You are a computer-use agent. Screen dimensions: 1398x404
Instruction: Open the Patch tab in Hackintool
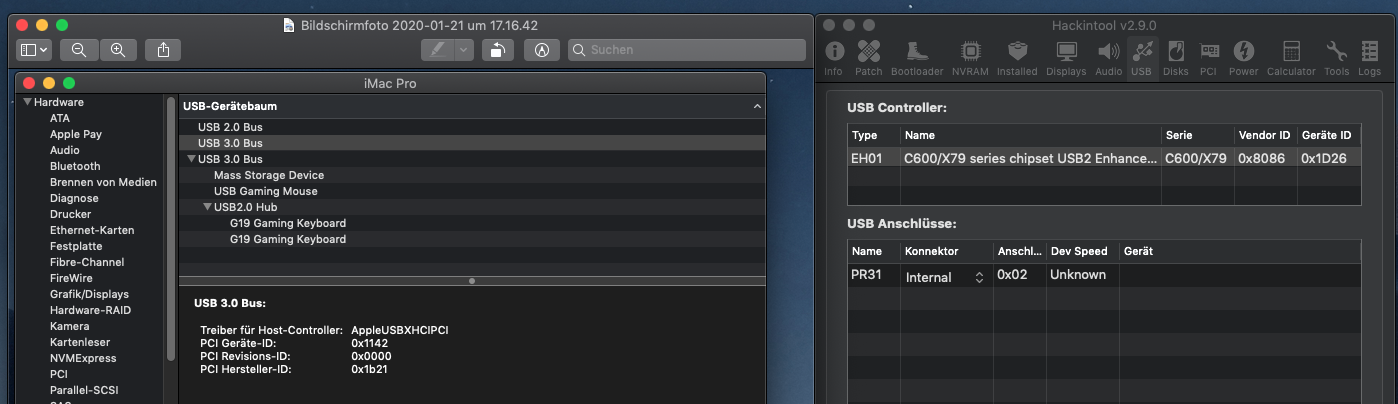tap(869, 56)
